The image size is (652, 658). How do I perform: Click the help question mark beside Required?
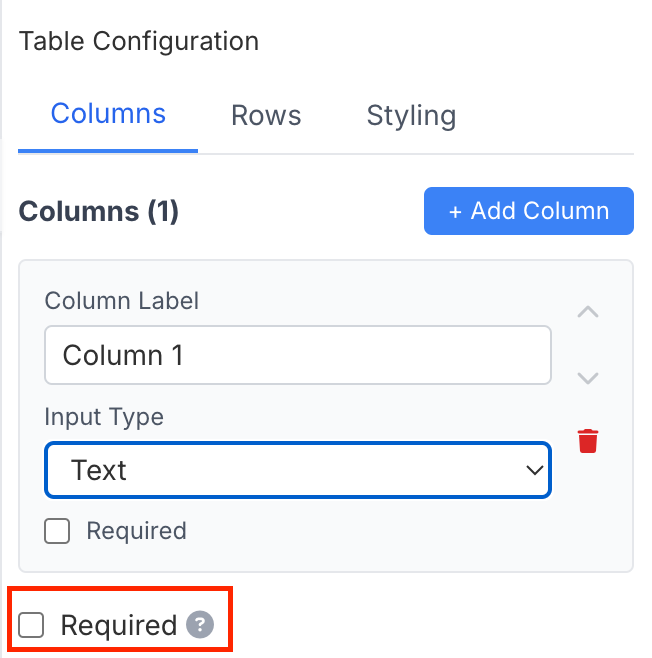(200, 626)
